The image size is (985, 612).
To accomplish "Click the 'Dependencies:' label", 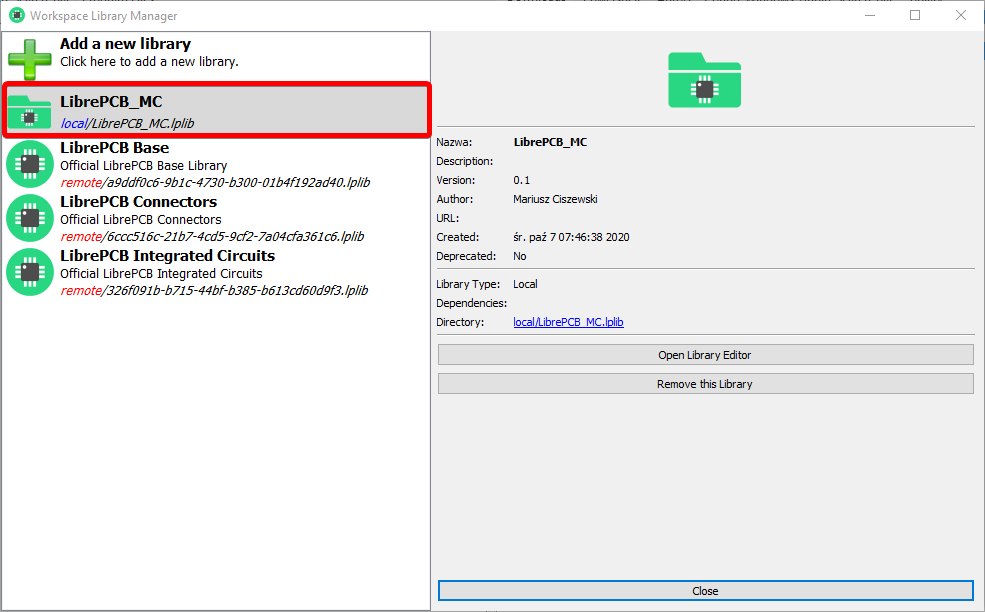I will [472, 303].
